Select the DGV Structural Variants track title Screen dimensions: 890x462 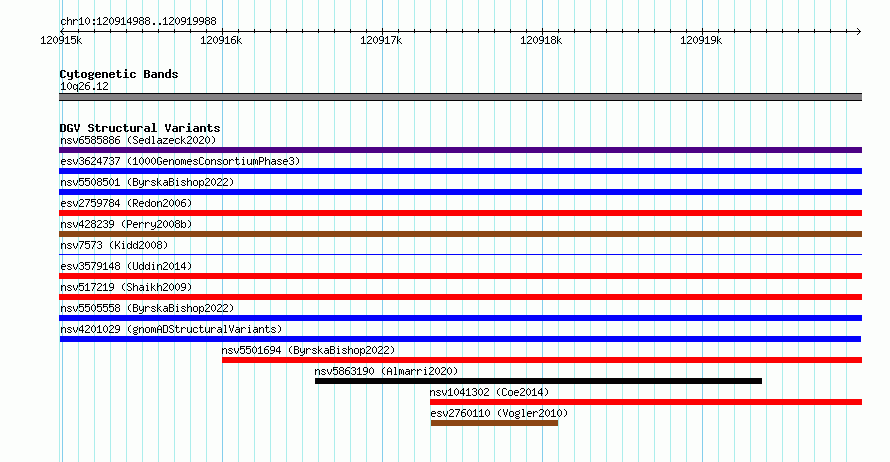pyautogui.click(x=140, y=128)
